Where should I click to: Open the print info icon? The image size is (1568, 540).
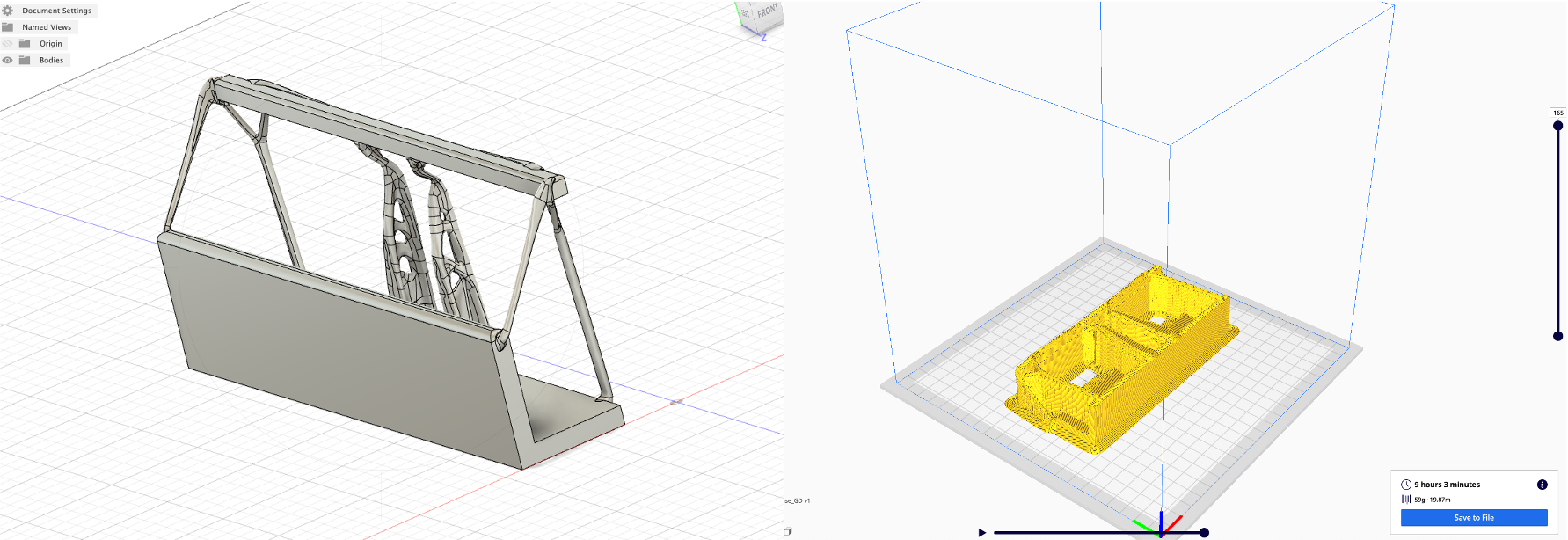click(x=1542, y=485)
